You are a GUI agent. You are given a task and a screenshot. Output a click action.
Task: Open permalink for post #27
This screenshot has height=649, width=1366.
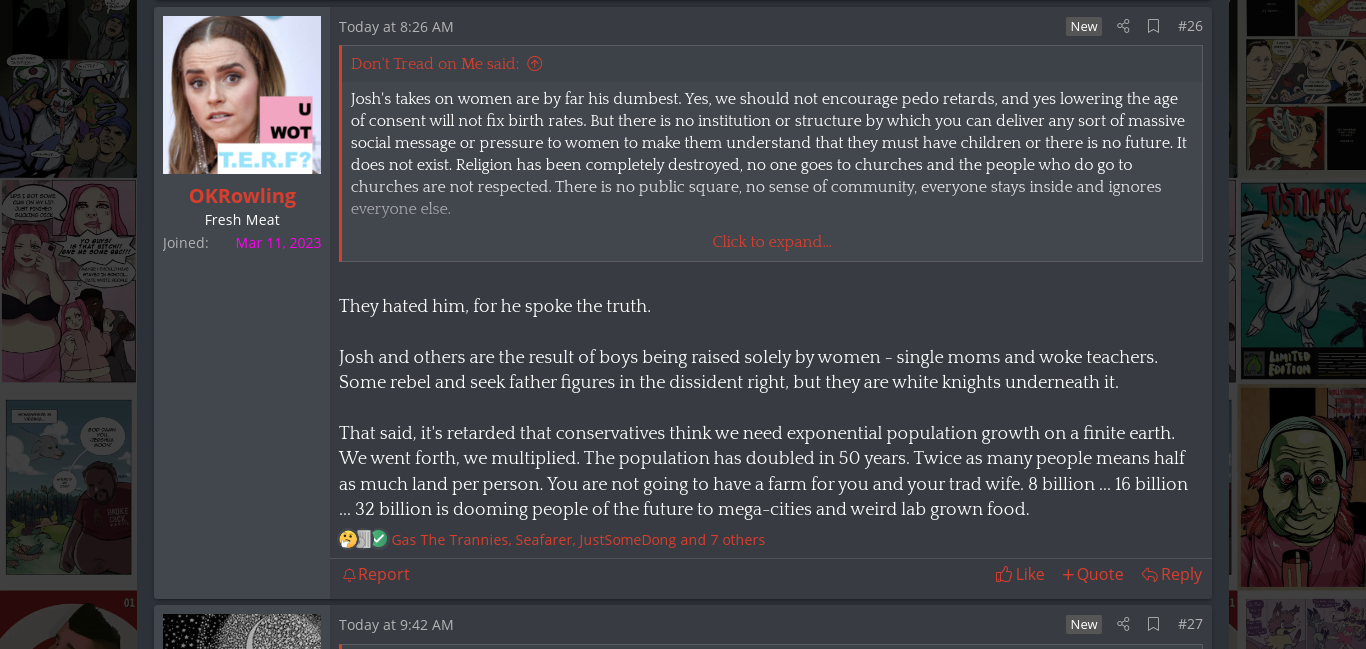point(1190,624)
